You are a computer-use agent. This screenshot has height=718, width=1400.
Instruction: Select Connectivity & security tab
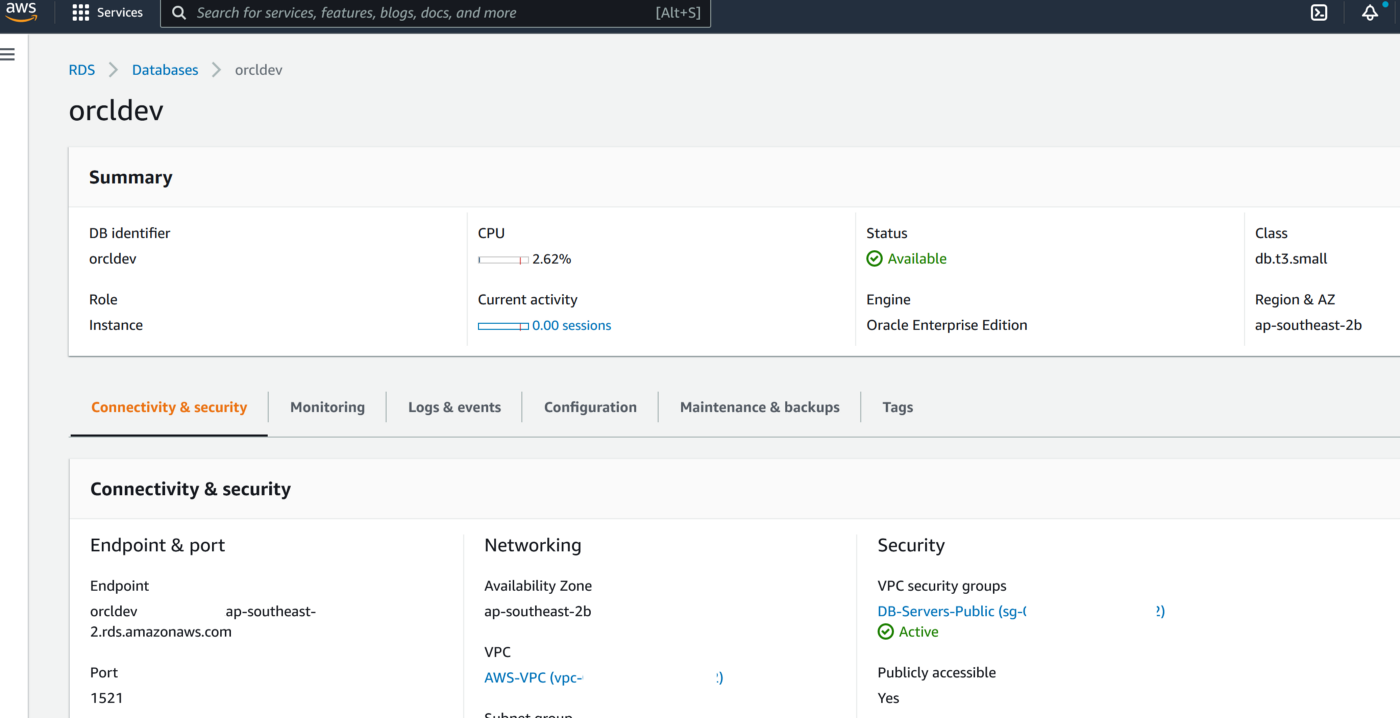click(x=169, y=407)
